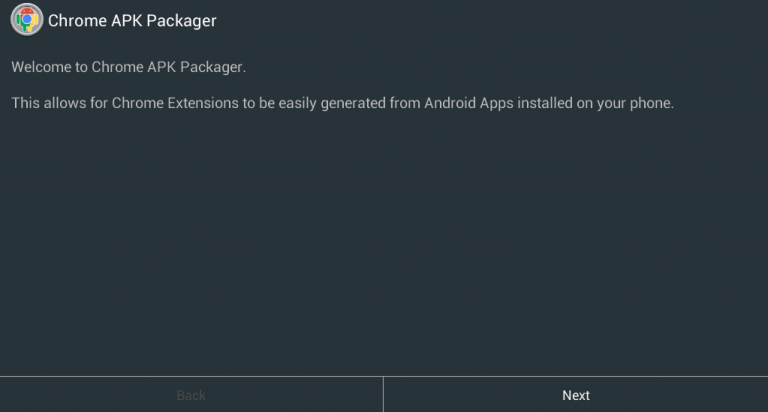The height and width of the screenshot is (412, 768).
Task: Click the vertical divider between Back and Next
Action: (383, 395)
